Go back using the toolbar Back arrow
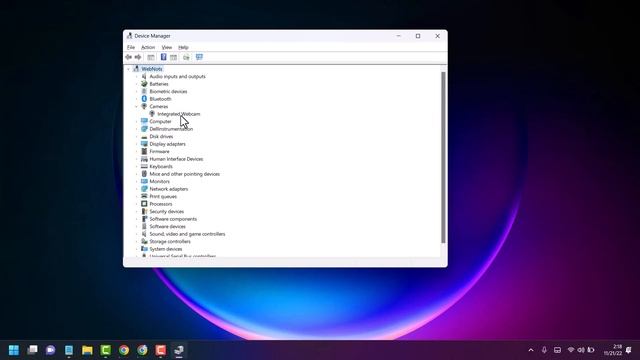 (x=129, y=57)
